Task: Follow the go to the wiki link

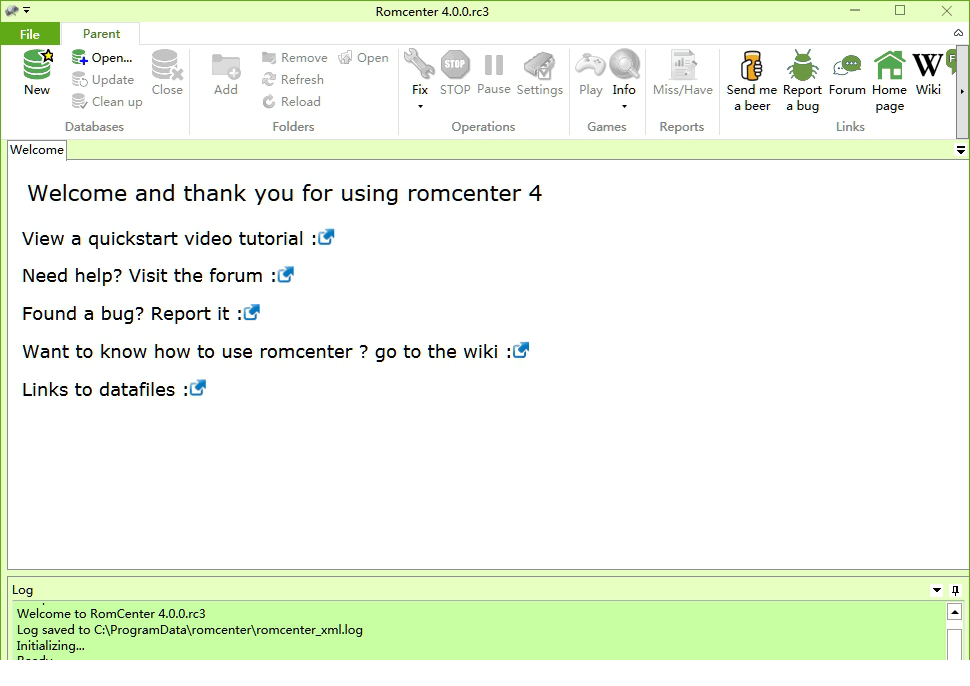Action: tap(521, 351)
